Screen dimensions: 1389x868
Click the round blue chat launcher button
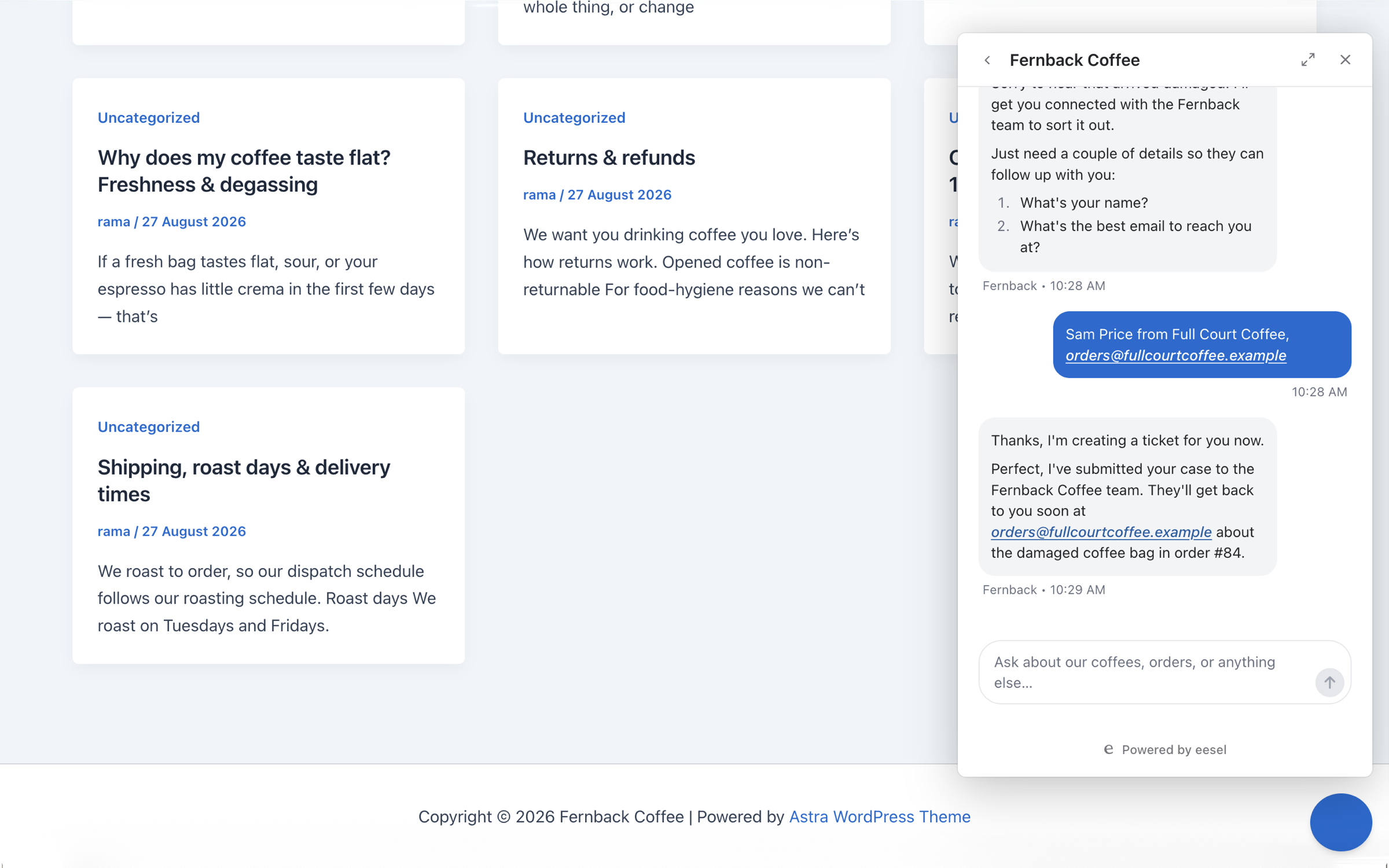tap(1341, 822)
